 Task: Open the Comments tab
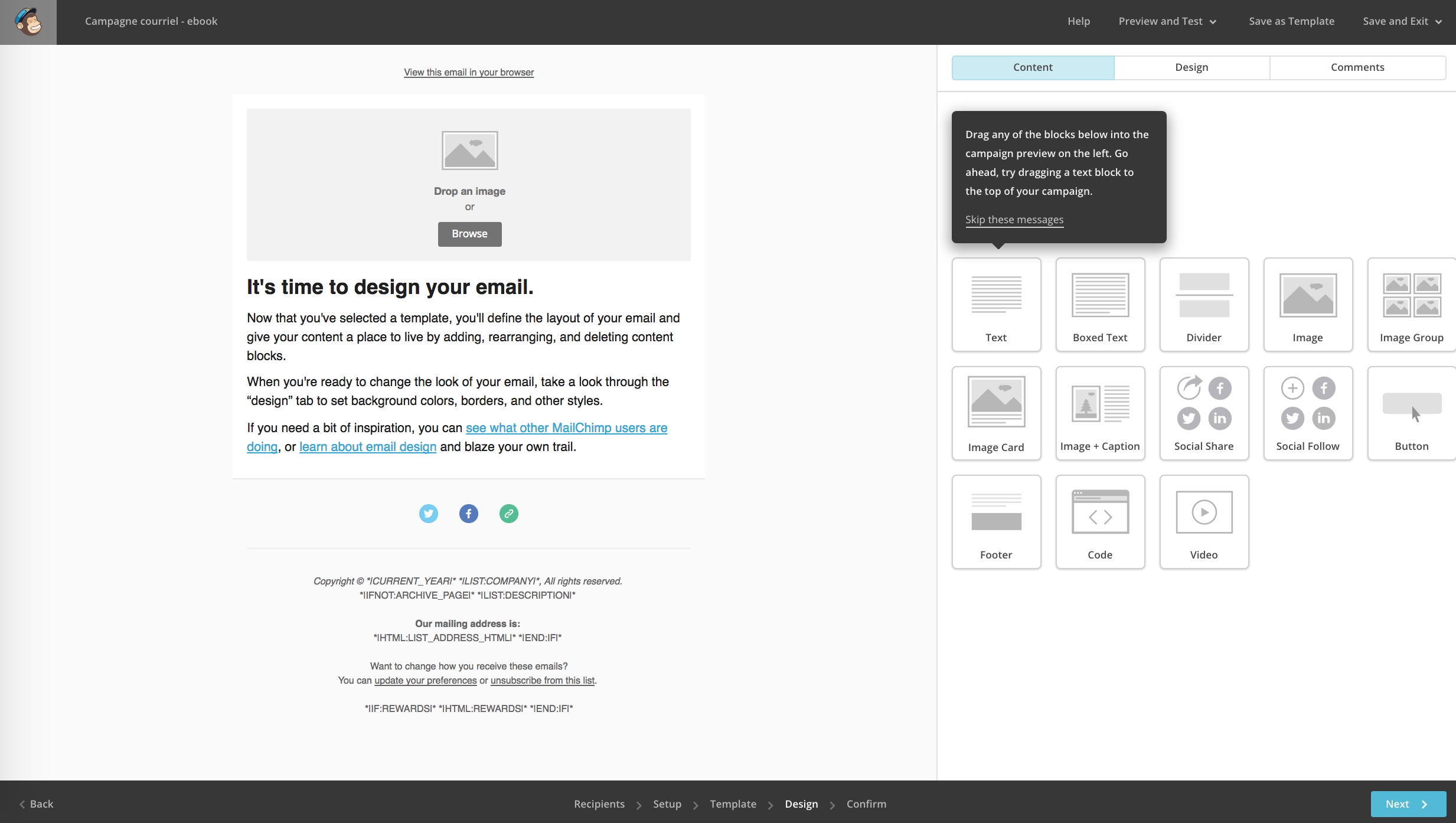point(1357,67)
